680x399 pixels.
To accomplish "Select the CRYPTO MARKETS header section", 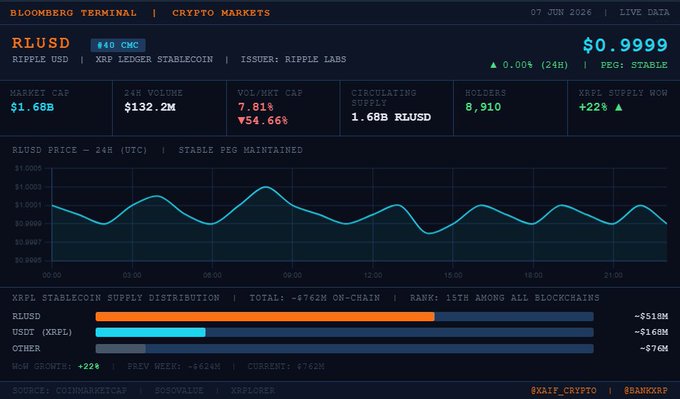I will (x=221, y=13).
